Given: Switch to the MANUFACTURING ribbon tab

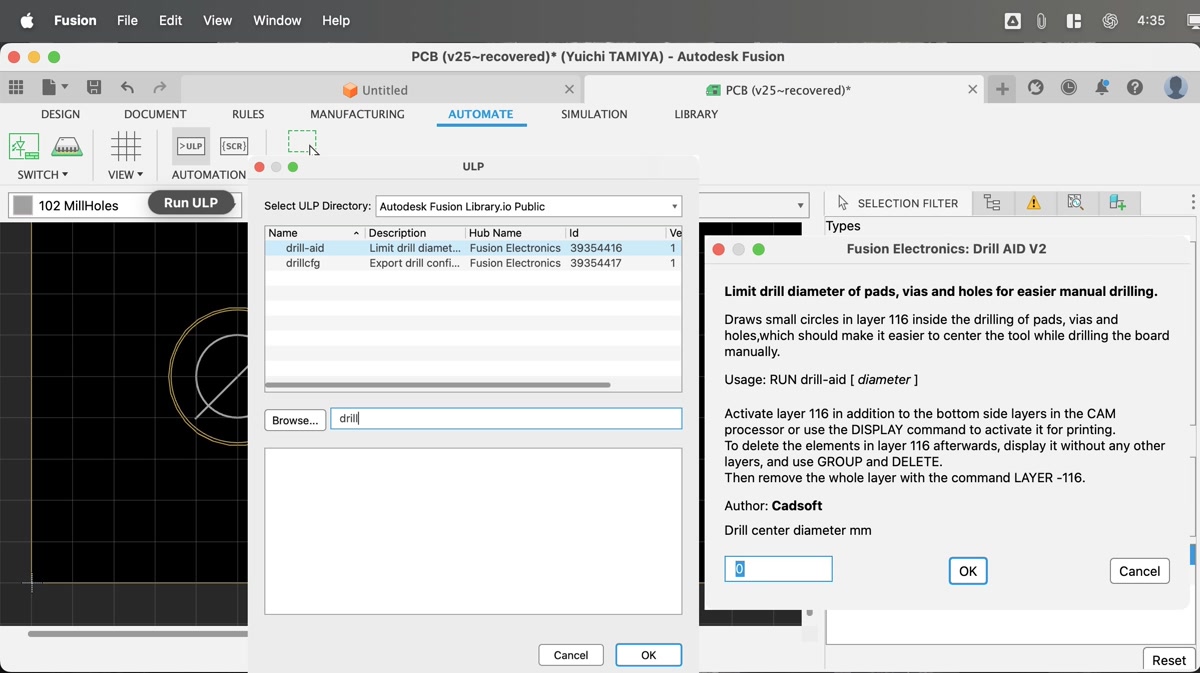Looking at the screenshot, I should 357,114.
